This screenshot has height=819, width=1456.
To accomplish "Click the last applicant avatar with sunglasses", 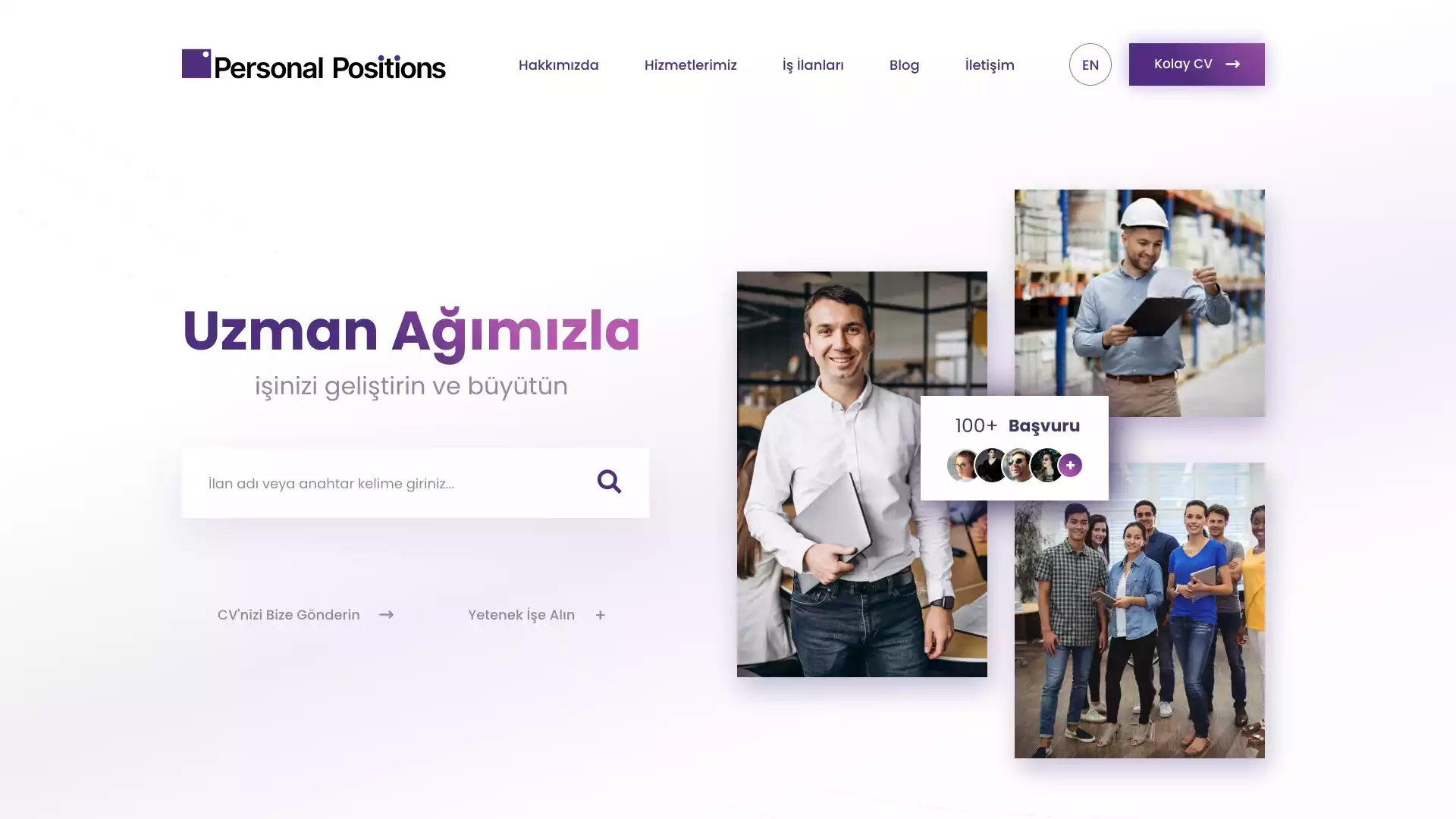I will pos(1046,465).
